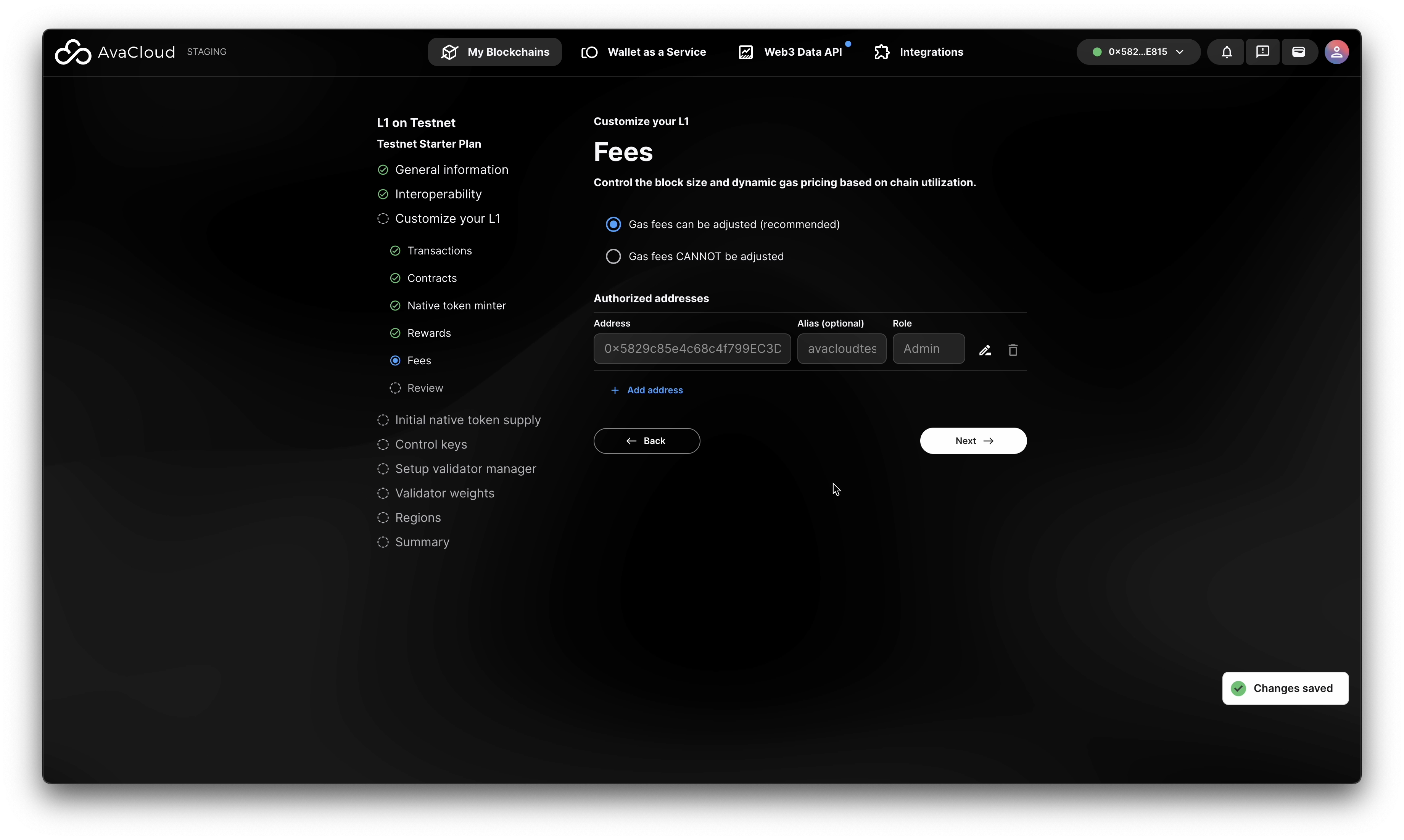Open the Rewards step in sidebar

click(x=428, y=333)
